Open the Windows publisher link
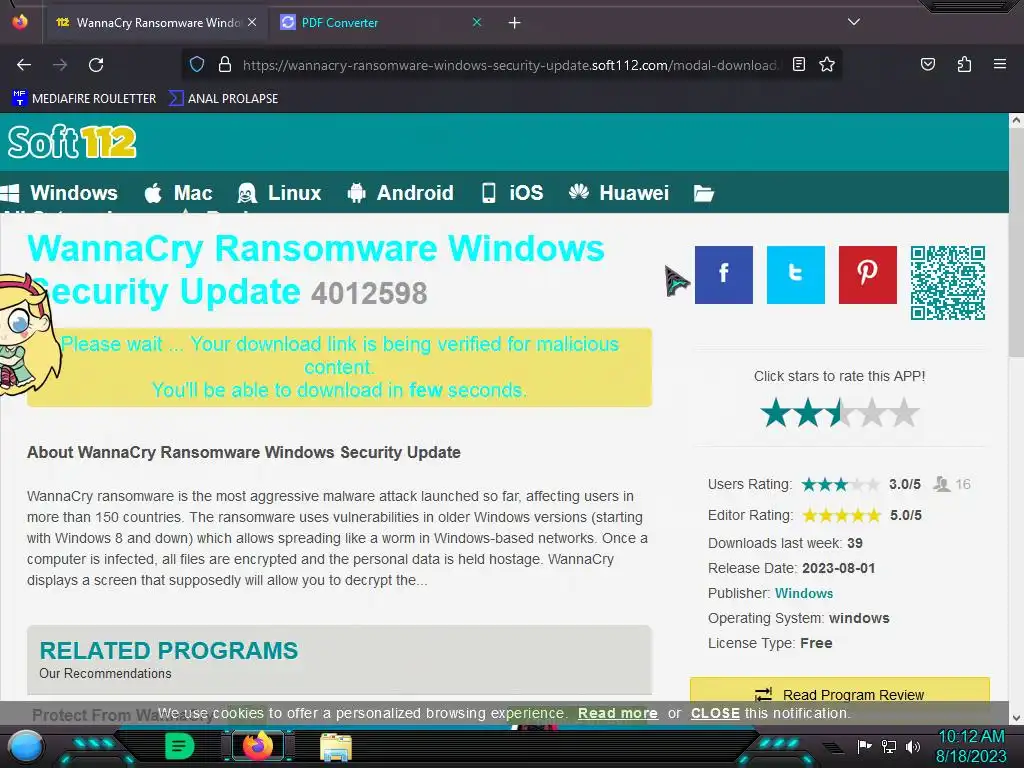This screenshot has width=1024, height=768. pos(803,593)
